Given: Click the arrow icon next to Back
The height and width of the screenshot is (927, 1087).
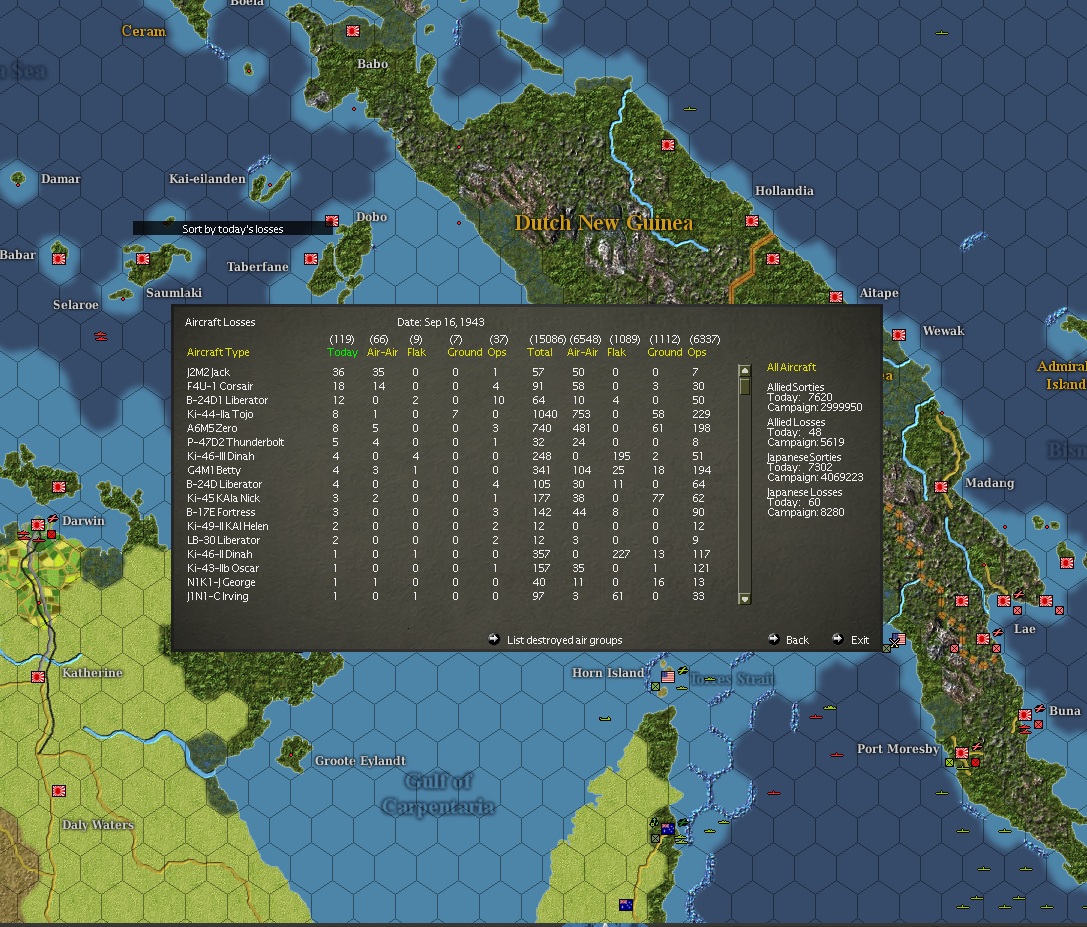Looking at the screenshot, I should (x=774, y=639).
